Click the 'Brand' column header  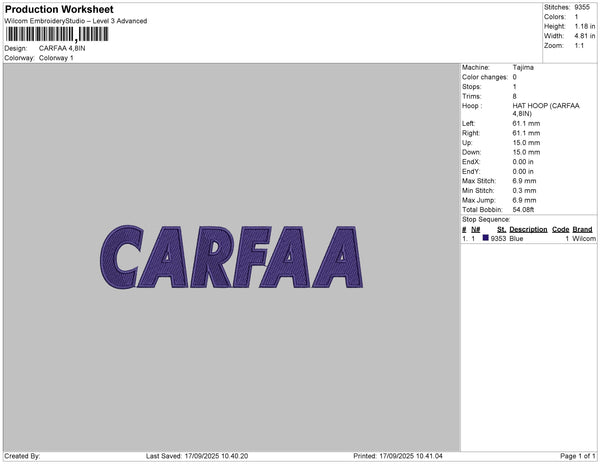[x=582, y=230]
